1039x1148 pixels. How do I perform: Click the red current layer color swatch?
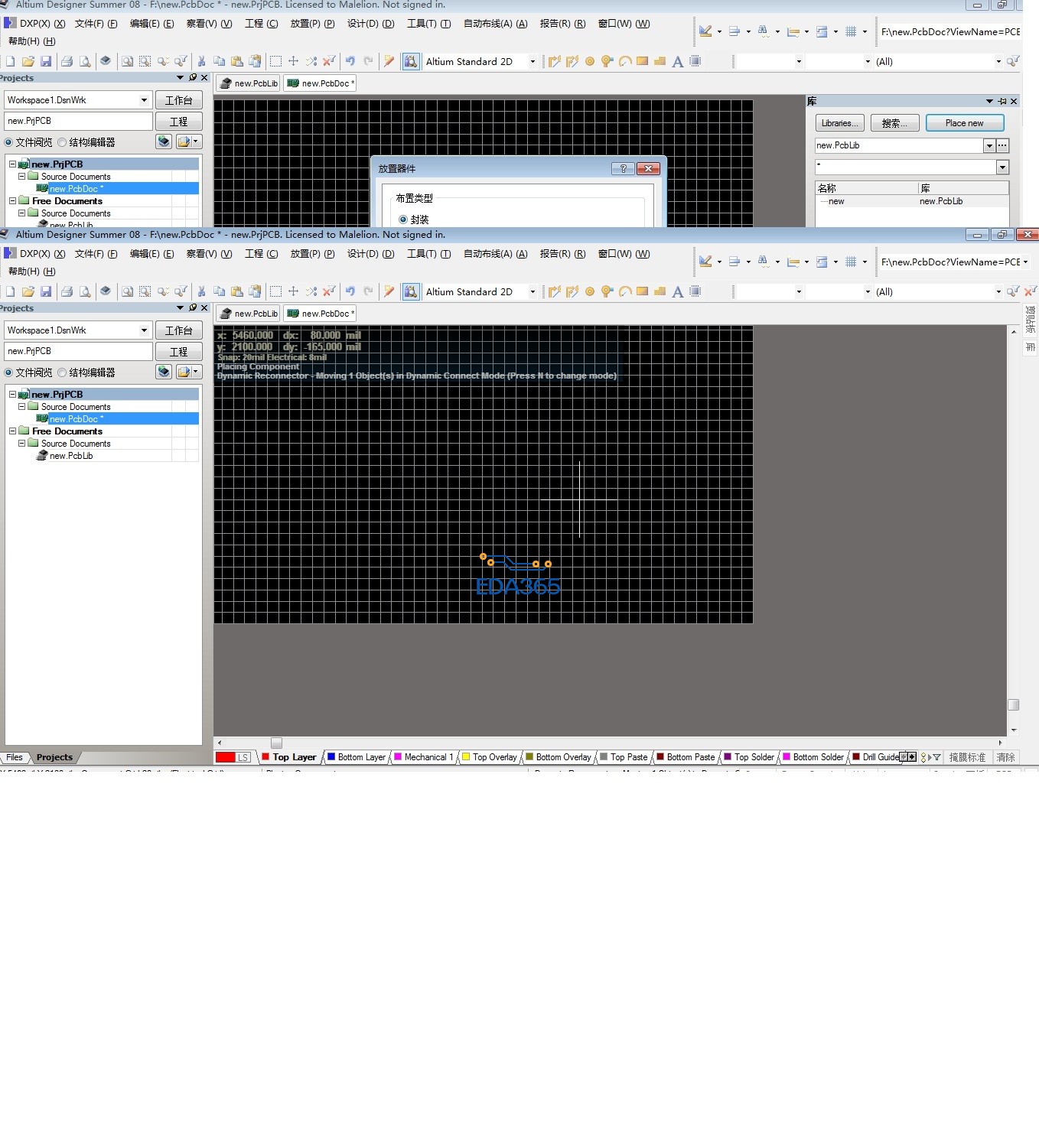pyautogui.click(x=226, y=757)
